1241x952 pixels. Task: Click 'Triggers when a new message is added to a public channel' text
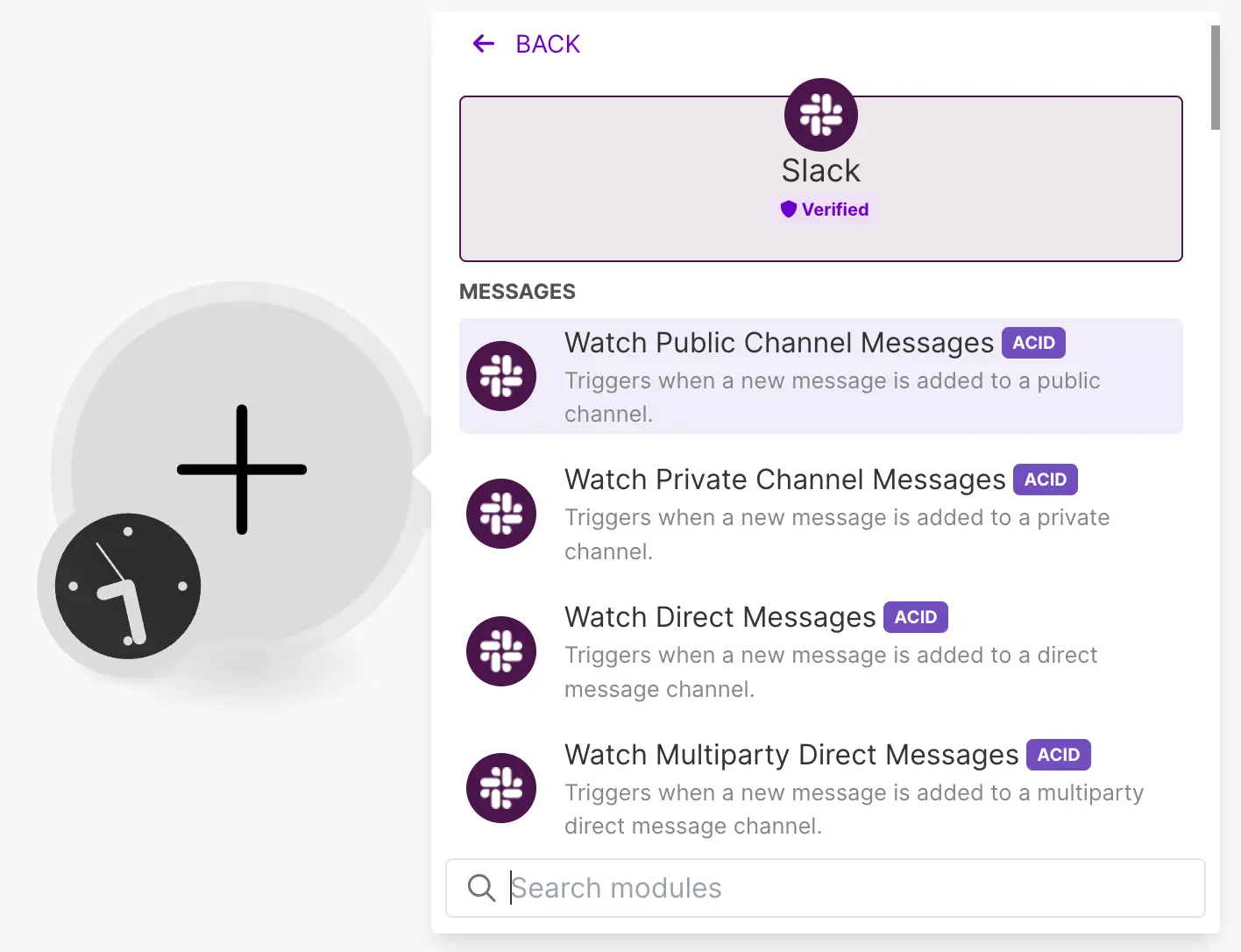(833, 397)
